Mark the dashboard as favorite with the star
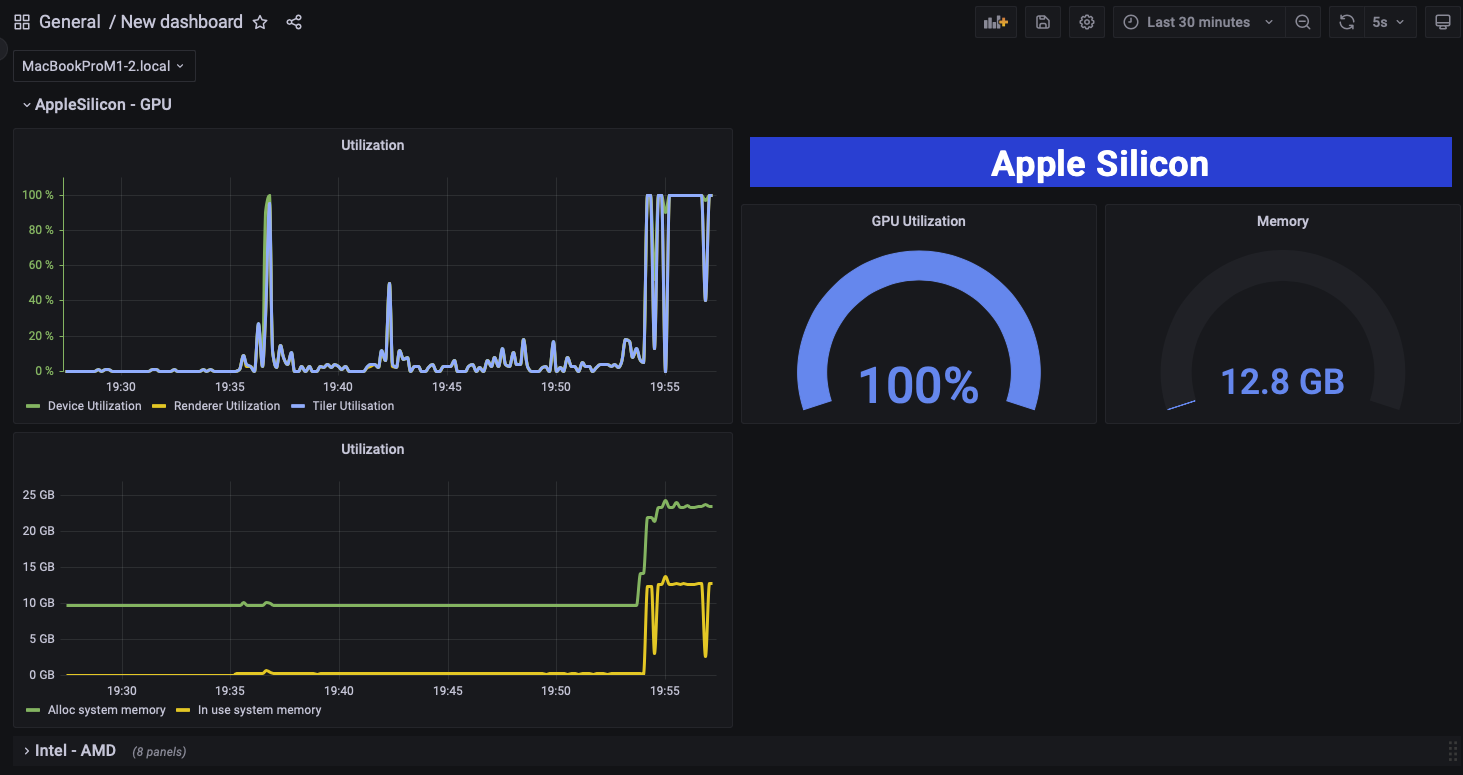The height and width of the screenshot is (775, 1463). coord(260,22)
